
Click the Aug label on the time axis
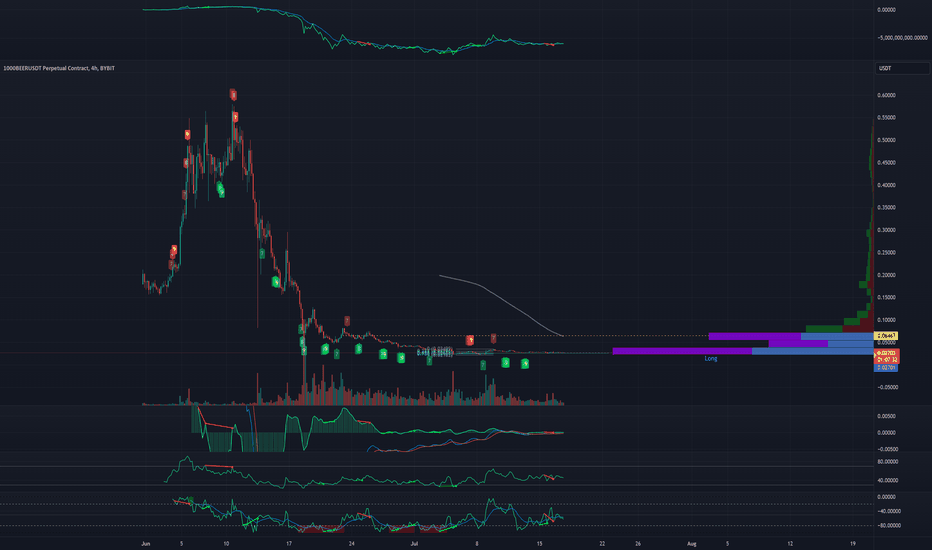pyautogui.click(x=692, y=543)
